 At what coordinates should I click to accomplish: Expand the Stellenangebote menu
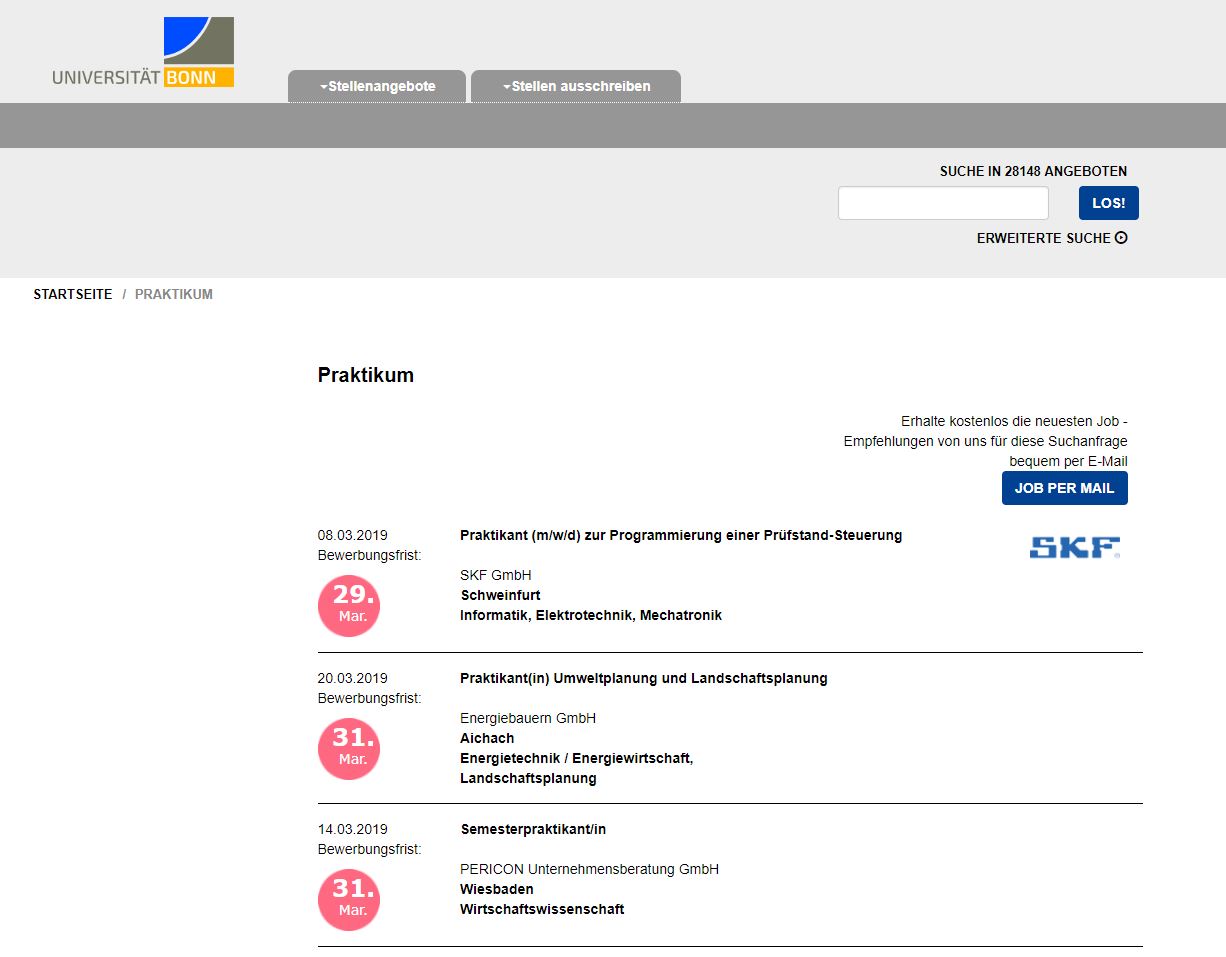pos(377,86)
